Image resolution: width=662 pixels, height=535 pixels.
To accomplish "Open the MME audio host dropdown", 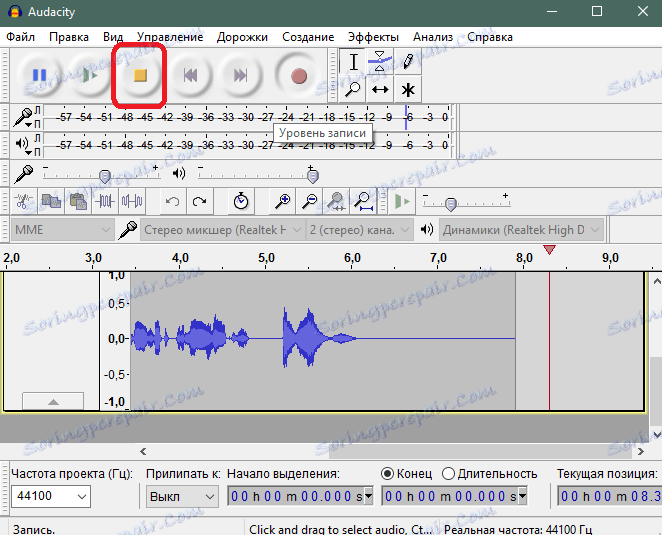I will 62,230.
